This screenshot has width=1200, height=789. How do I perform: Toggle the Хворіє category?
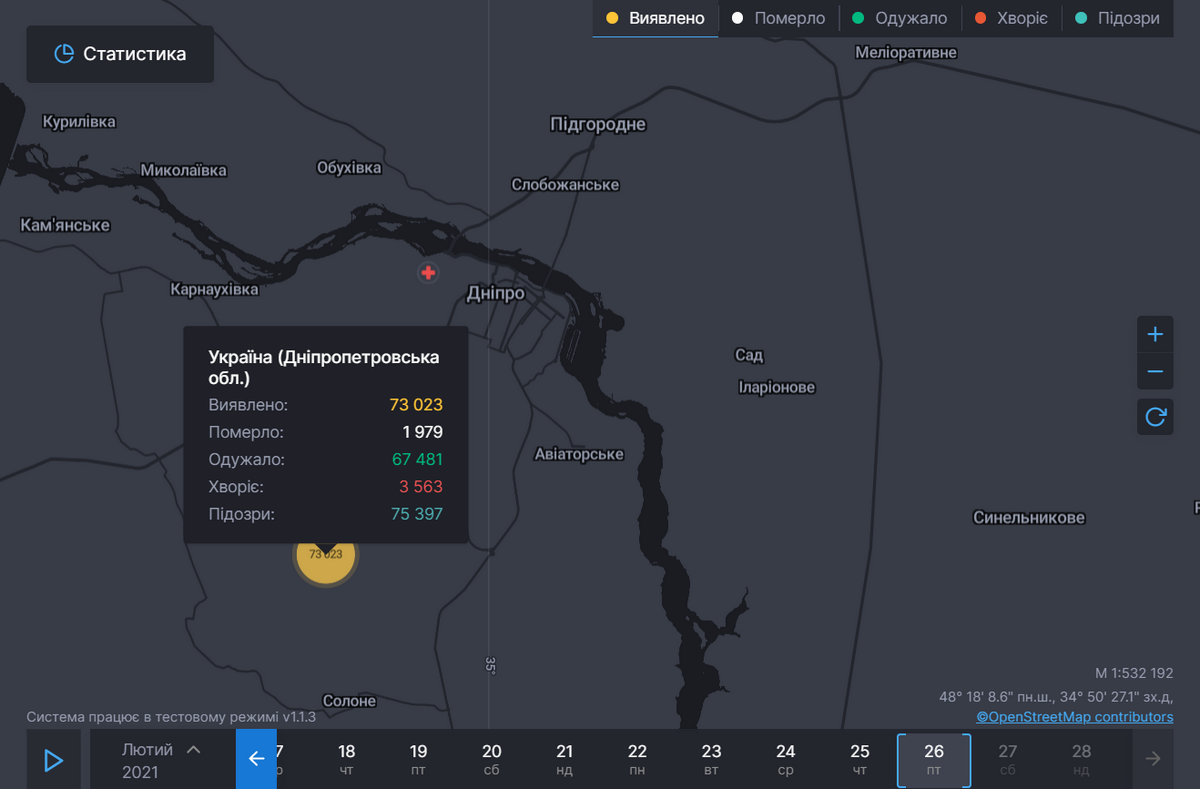[x=1010, y=18]
